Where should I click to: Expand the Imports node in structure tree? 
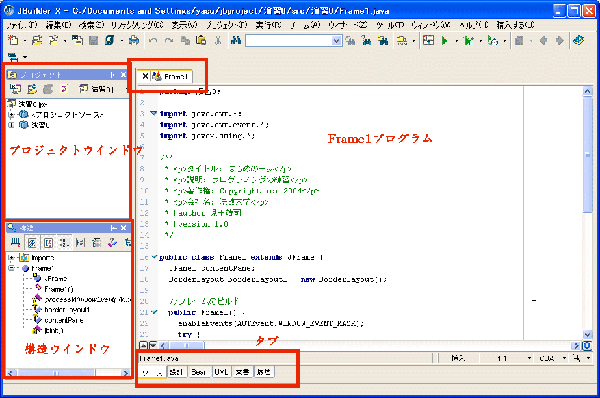(x=11, y=258)
